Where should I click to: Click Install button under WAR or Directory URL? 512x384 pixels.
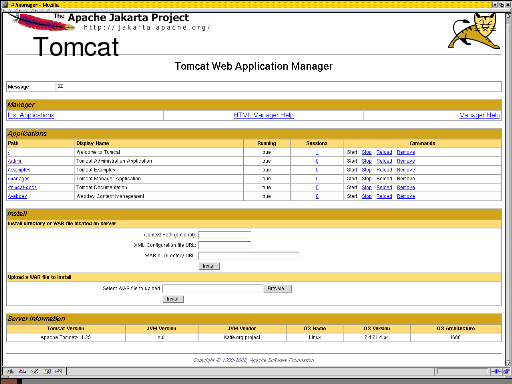pyautogui.click(x=209, y=266)
